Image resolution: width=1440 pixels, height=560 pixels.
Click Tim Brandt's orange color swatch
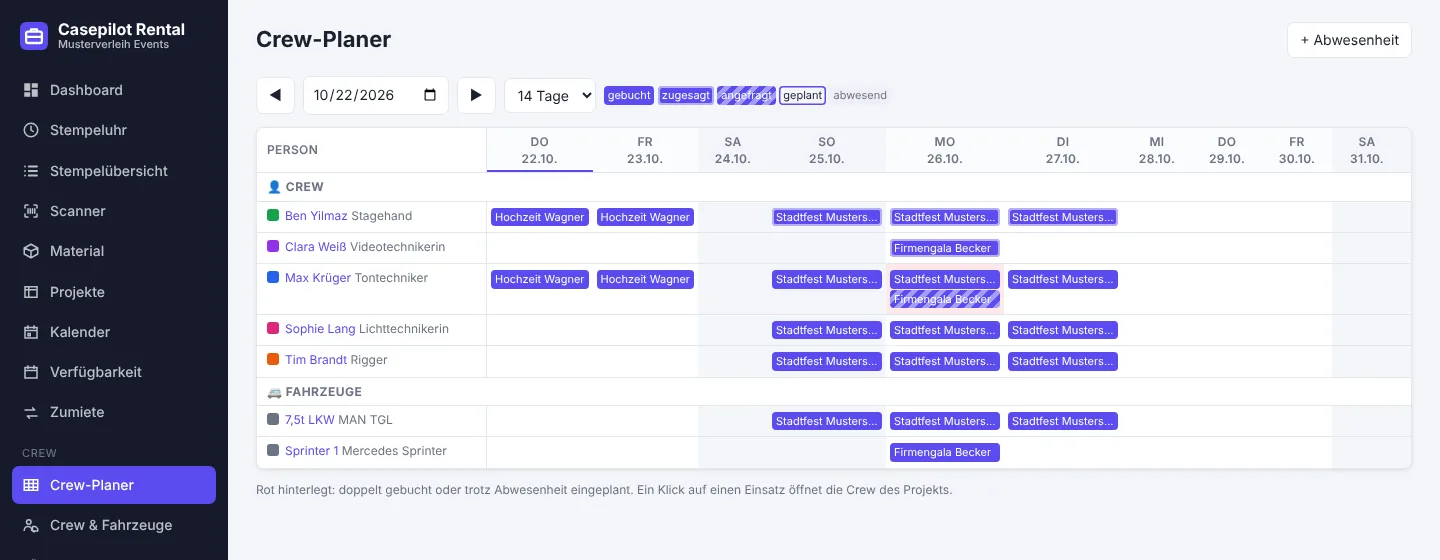coord(273,360)
